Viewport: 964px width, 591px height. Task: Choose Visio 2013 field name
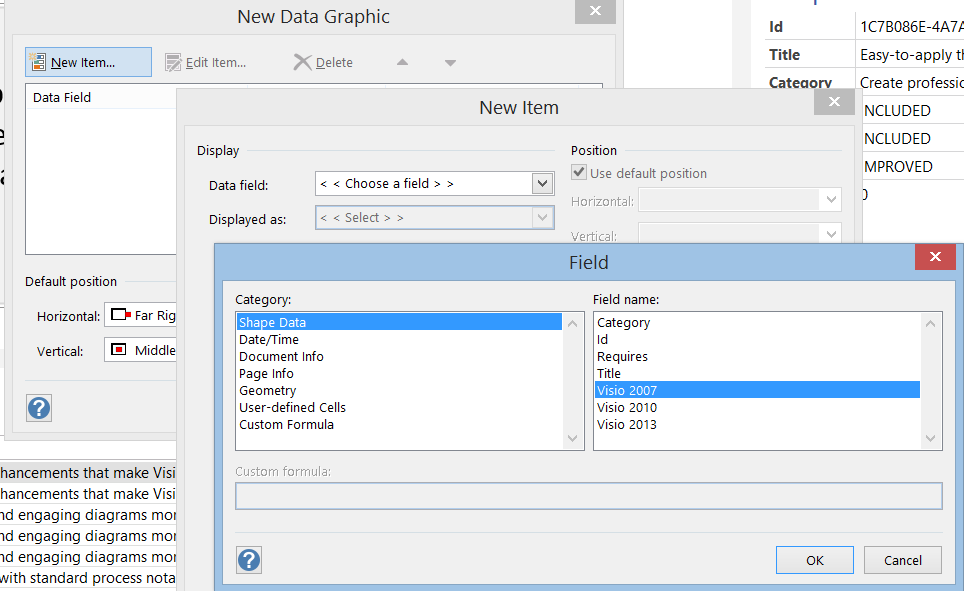tap(626, 424)
